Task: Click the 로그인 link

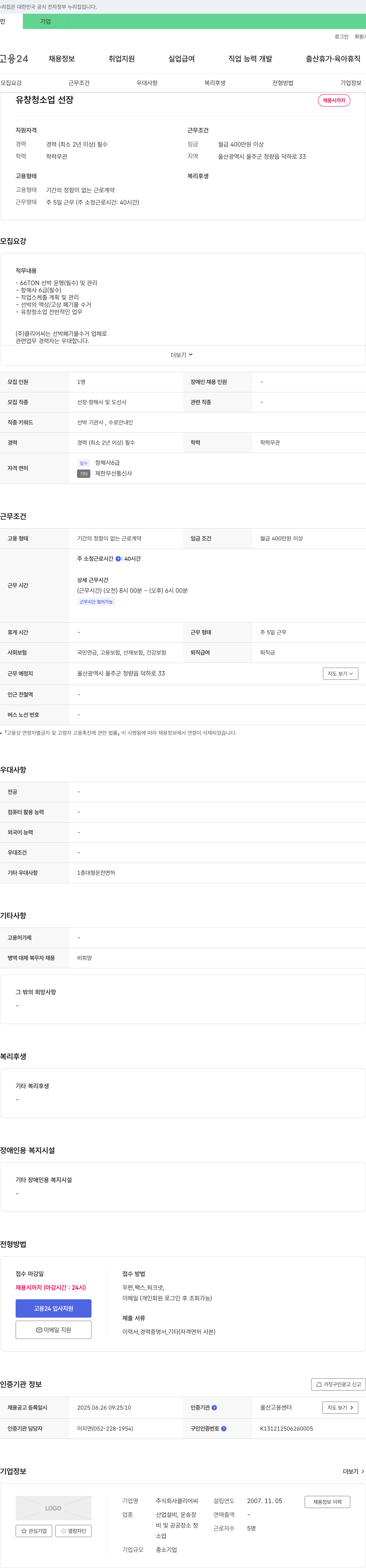Action: [341, 37]
